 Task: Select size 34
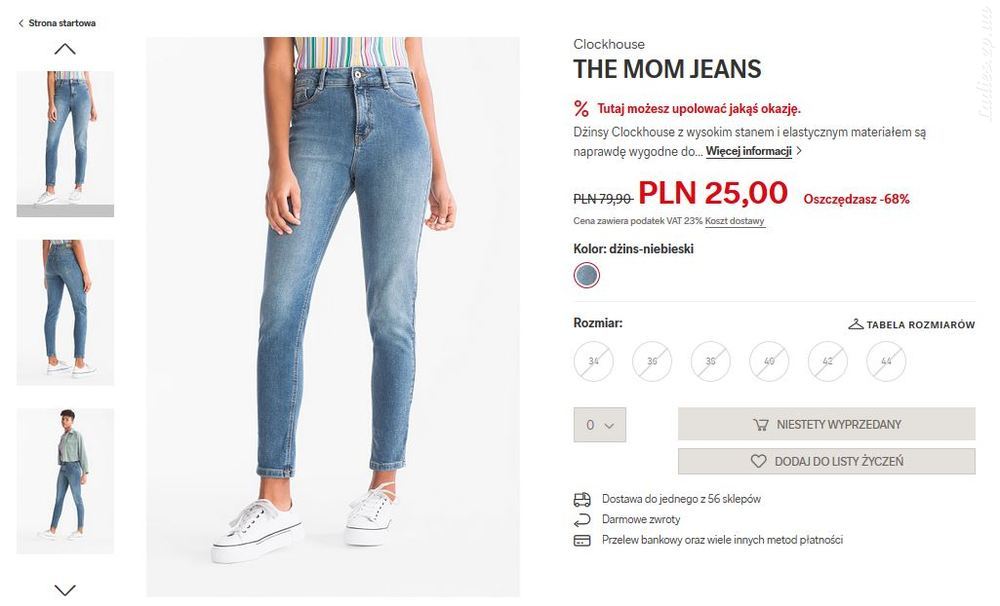[593, 361]
